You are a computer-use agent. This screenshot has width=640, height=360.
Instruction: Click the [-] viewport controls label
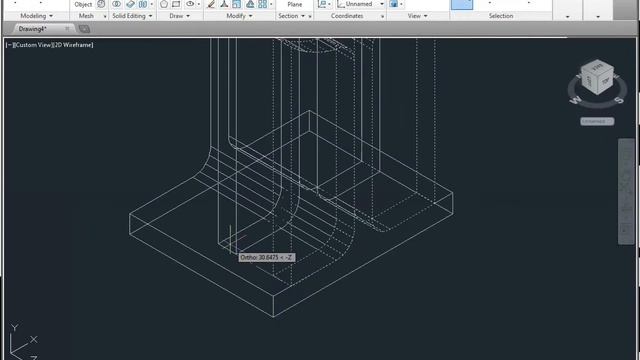pos(9,45)
